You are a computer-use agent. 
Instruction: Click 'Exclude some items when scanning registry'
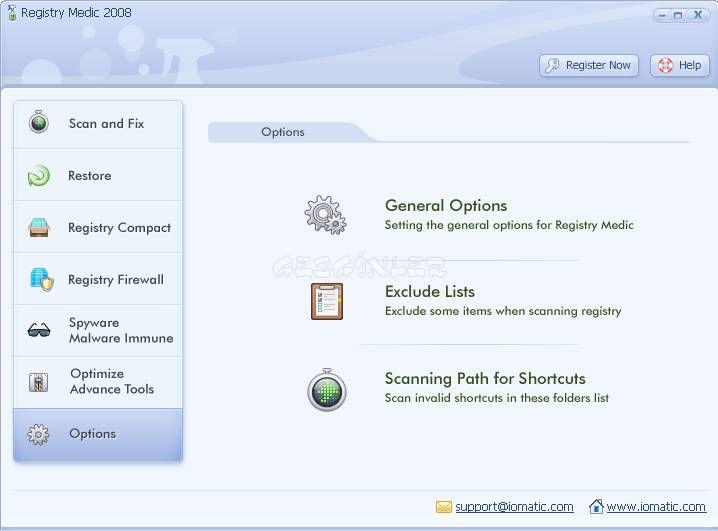[x=503, y=311]
